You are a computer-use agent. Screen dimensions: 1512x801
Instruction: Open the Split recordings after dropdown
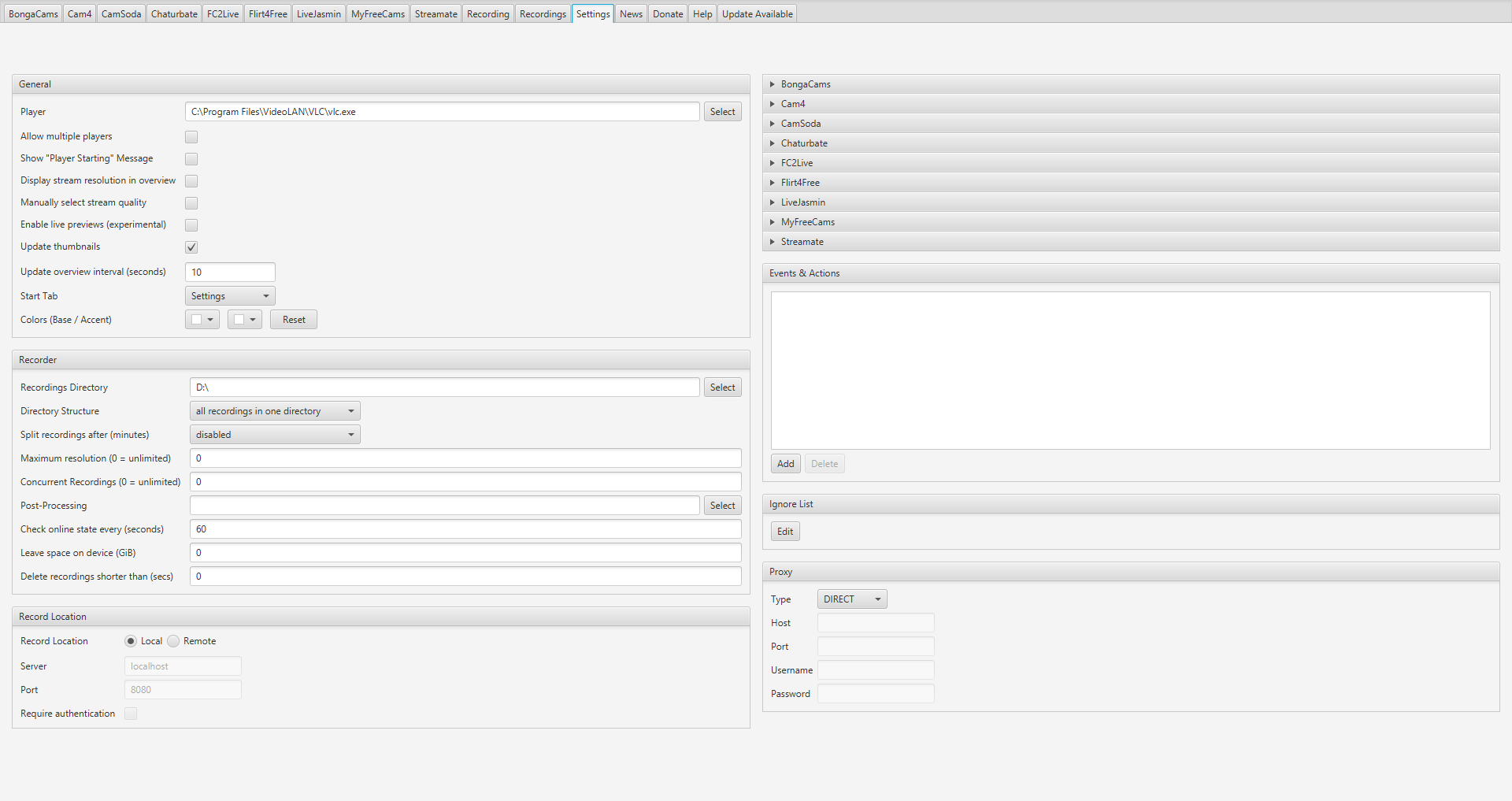[275, 435]
